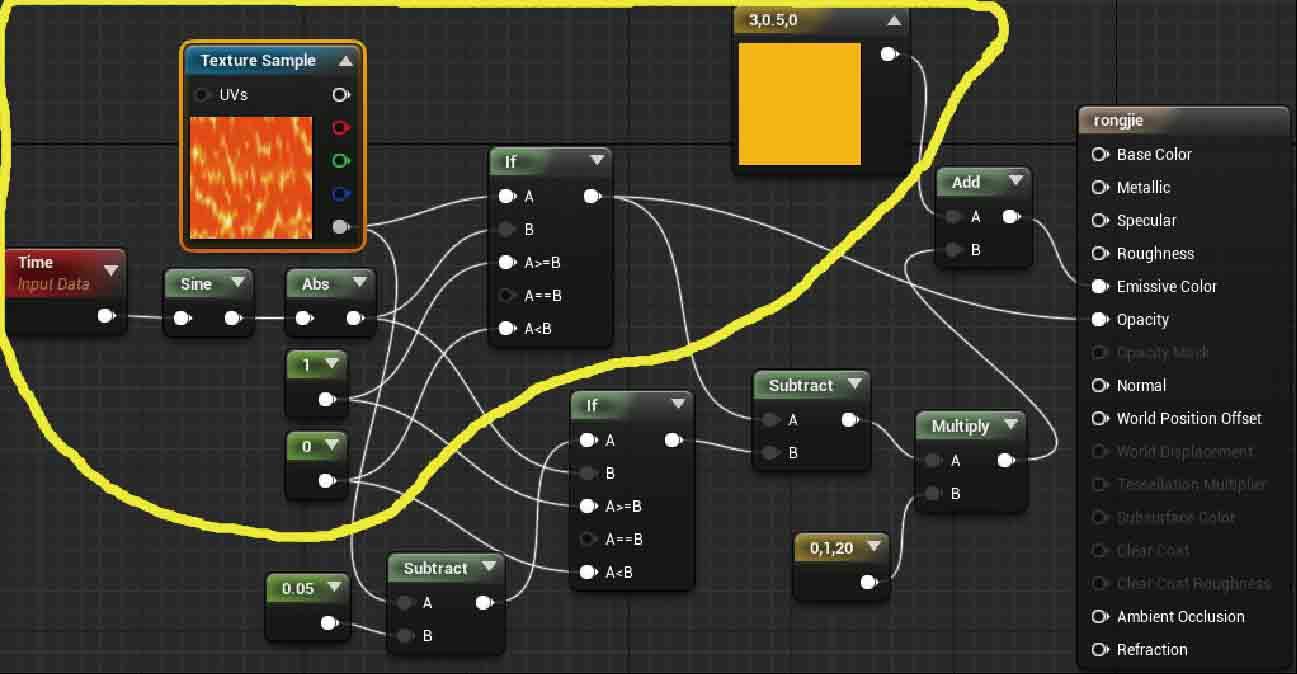1297x674 pixels.
Task: Collapse the 3,0.5,0 constant color node
Action: (893, 20)
